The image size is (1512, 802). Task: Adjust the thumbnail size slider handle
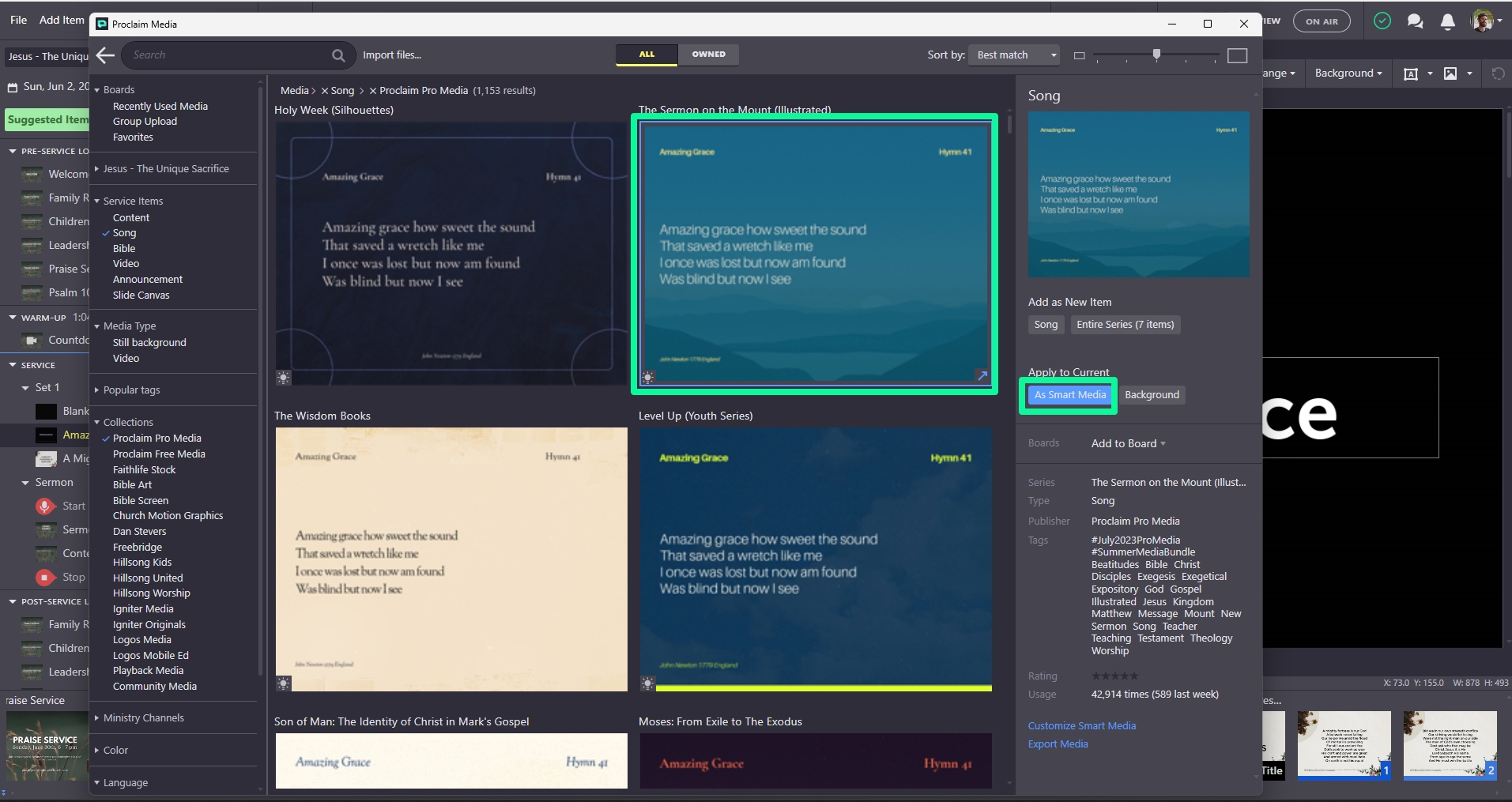[x=1156, y=55]
